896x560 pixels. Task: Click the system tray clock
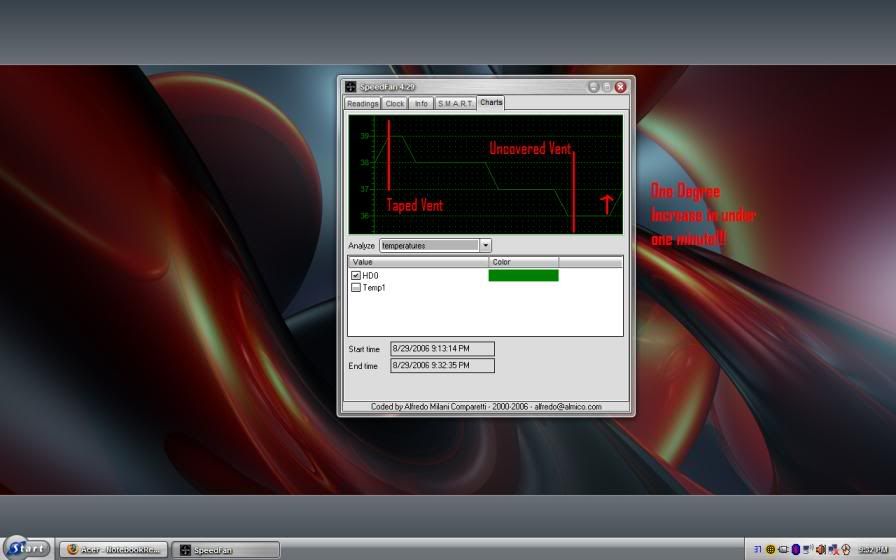[873, 550]
